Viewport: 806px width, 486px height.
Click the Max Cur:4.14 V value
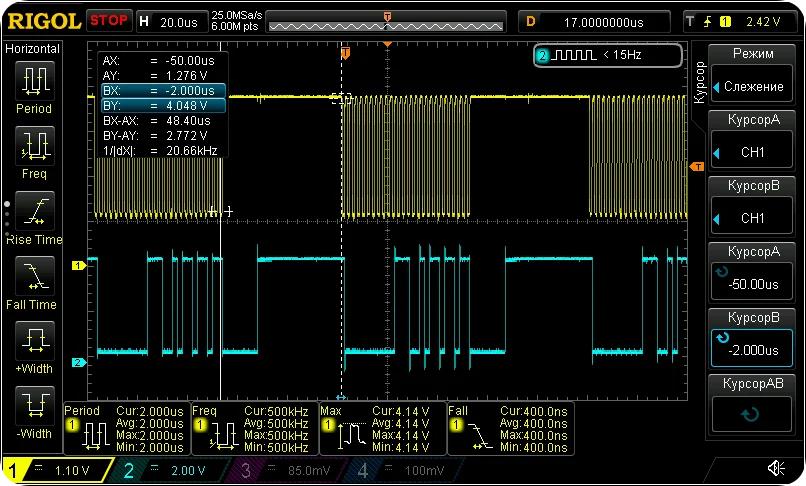[400, 411]
